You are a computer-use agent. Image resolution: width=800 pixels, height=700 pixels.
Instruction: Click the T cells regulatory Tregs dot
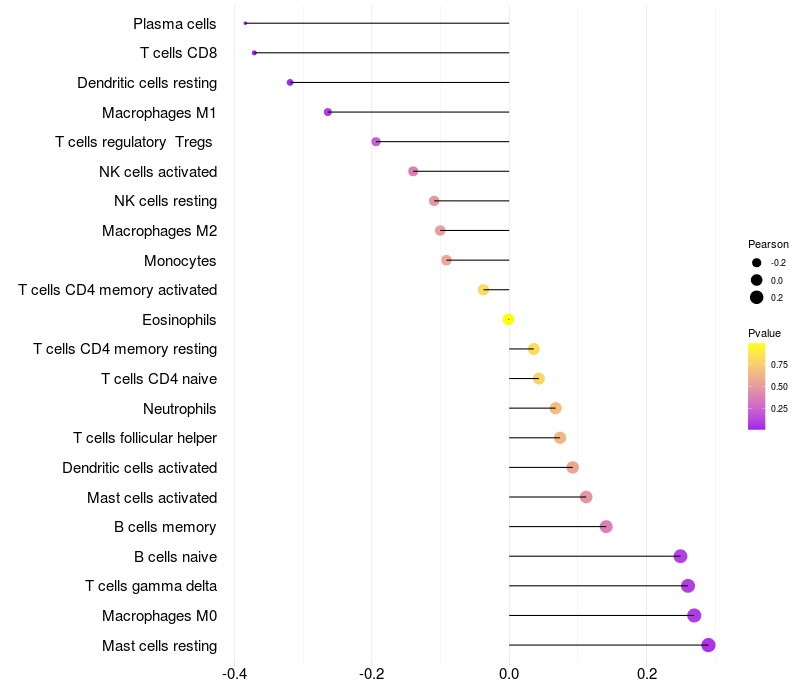[376, 142]
